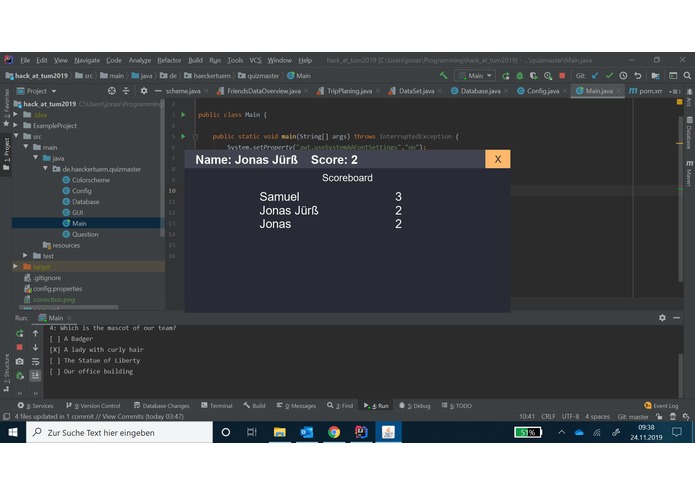This screenshot has width=695, height=494.
Task: Open the Version Control tool window
Action: [94, 406]
